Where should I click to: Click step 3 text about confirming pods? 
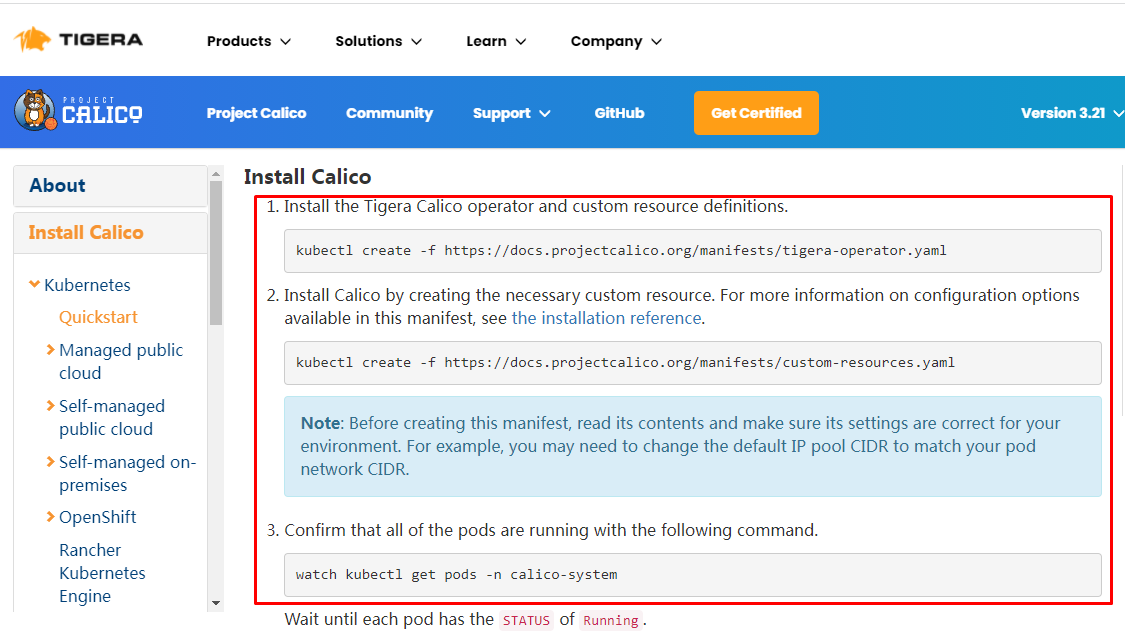pos(551,530)
